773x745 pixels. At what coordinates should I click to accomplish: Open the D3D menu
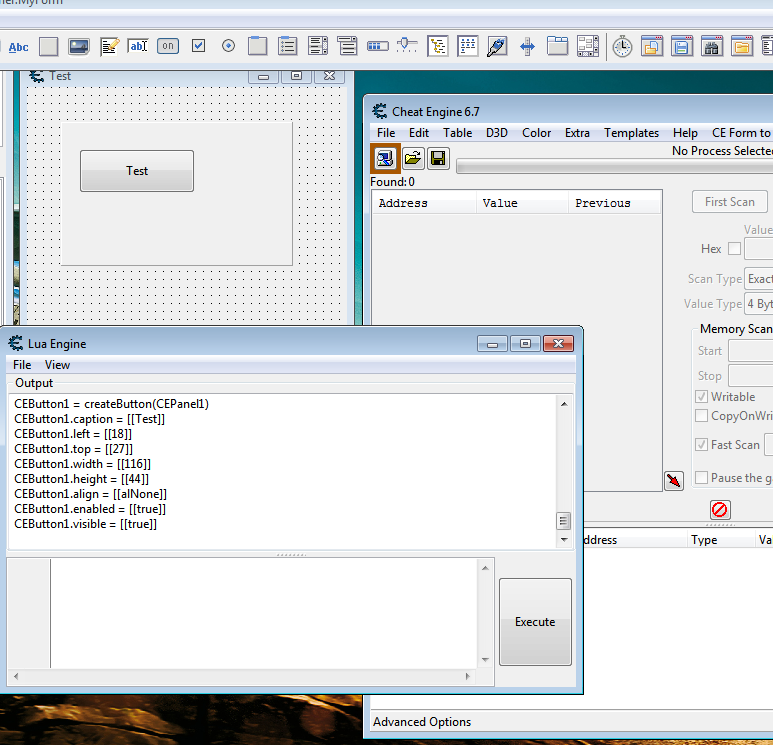point(497,133)
